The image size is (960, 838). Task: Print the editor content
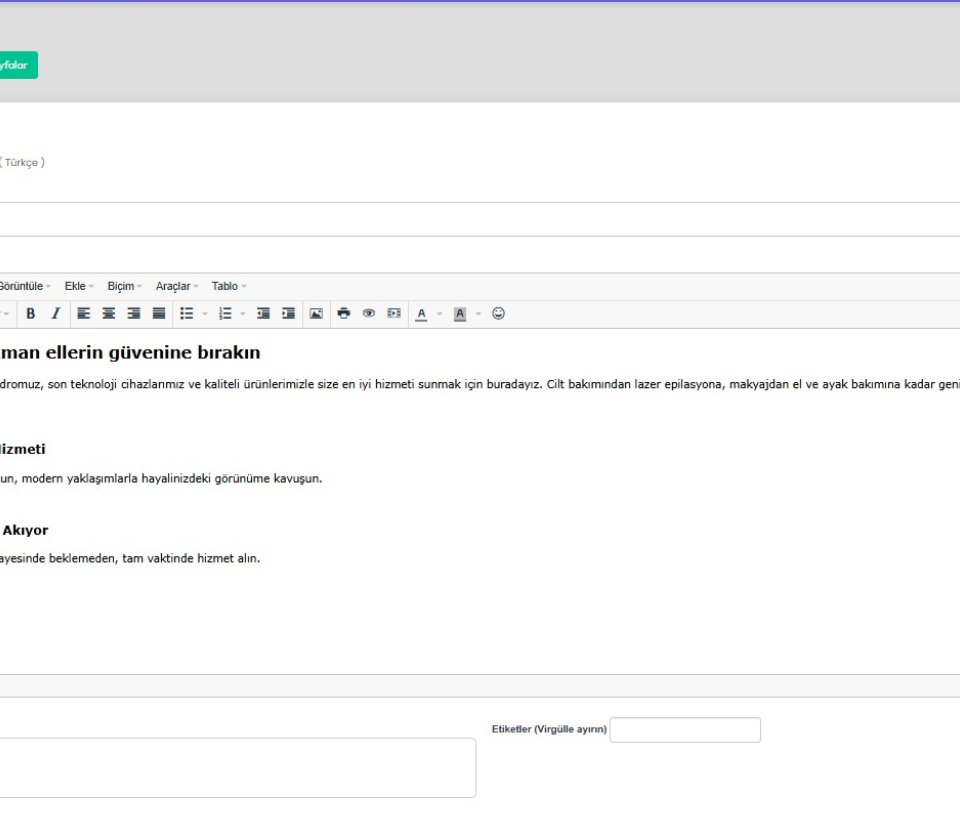344,314
